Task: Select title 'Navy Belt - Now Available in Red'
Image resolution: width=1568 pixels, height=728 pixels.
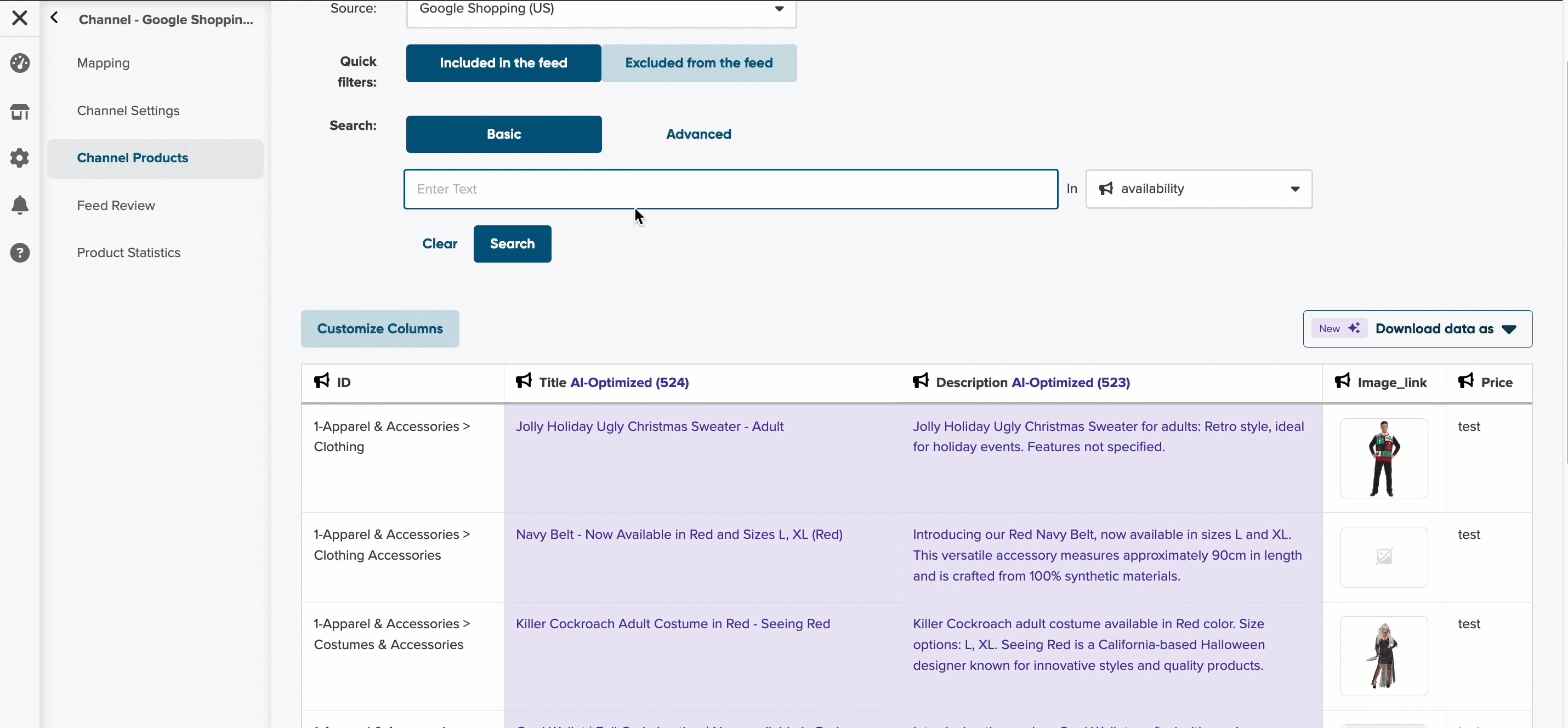Action: pos(679,534)
